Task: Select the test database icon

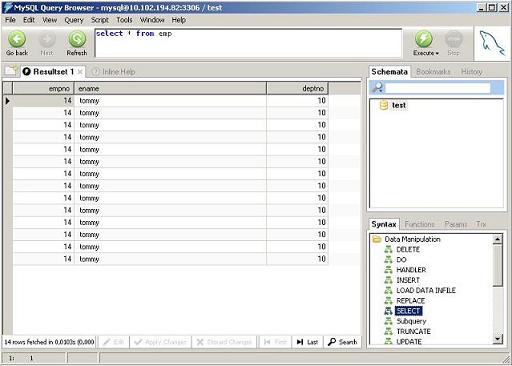Action: click(384, 105)
